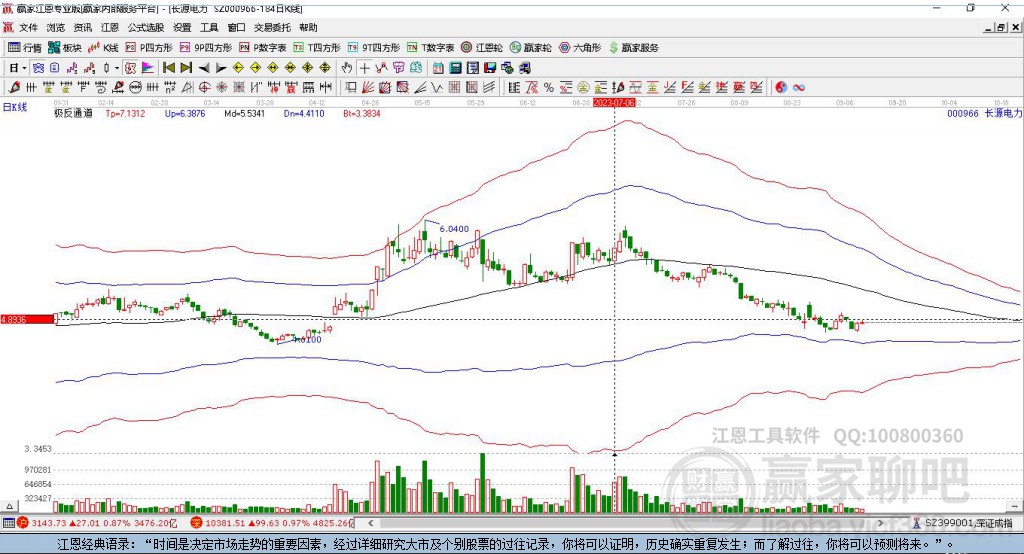Toggle the 极 indicator channel button
Image resolution: width=1024 pixels, height=554 pixels.
point(130,68)
